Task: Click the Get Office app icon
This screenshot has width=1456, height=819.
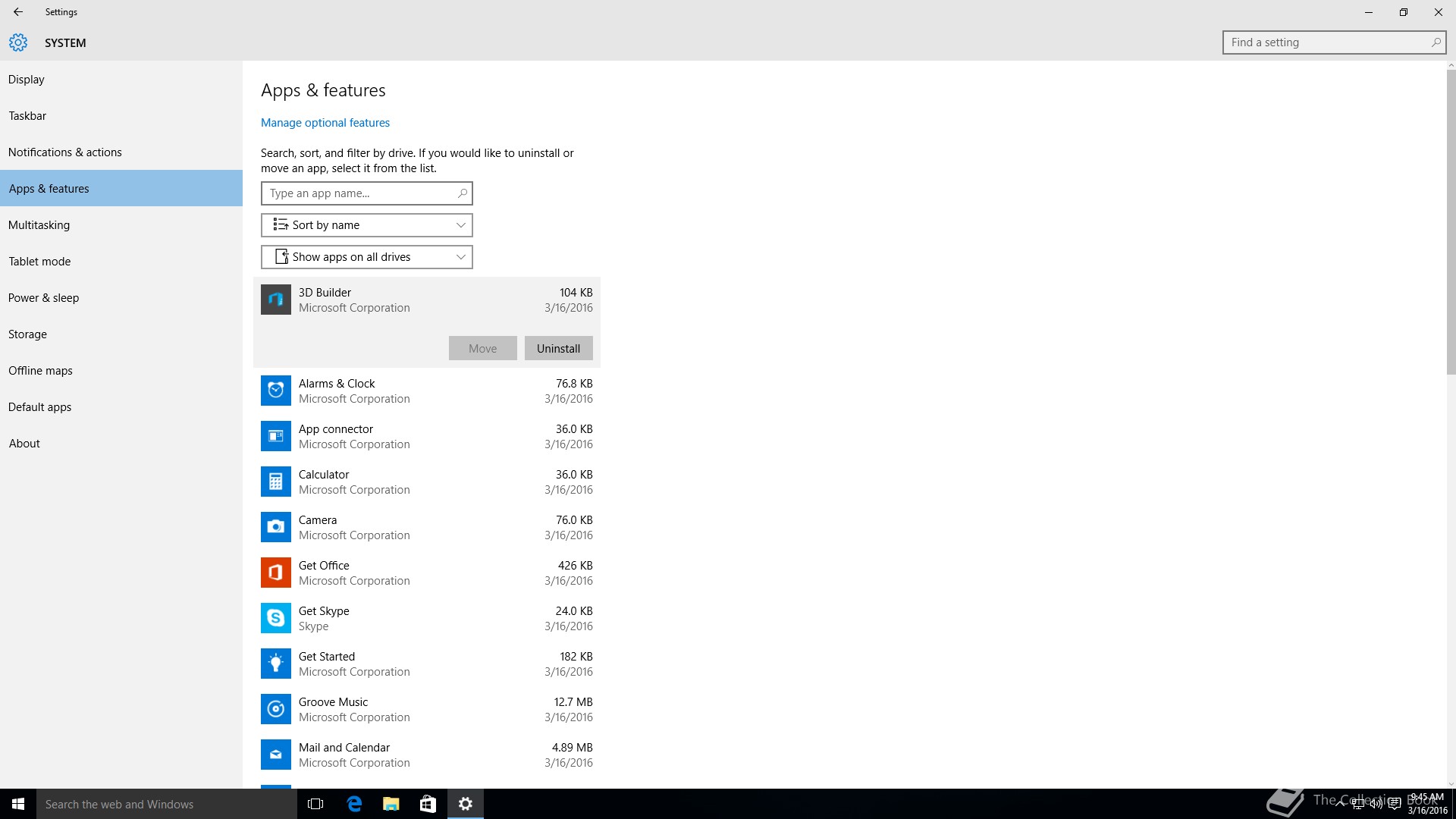Action: pyautogui.click(x=275, y=573)
